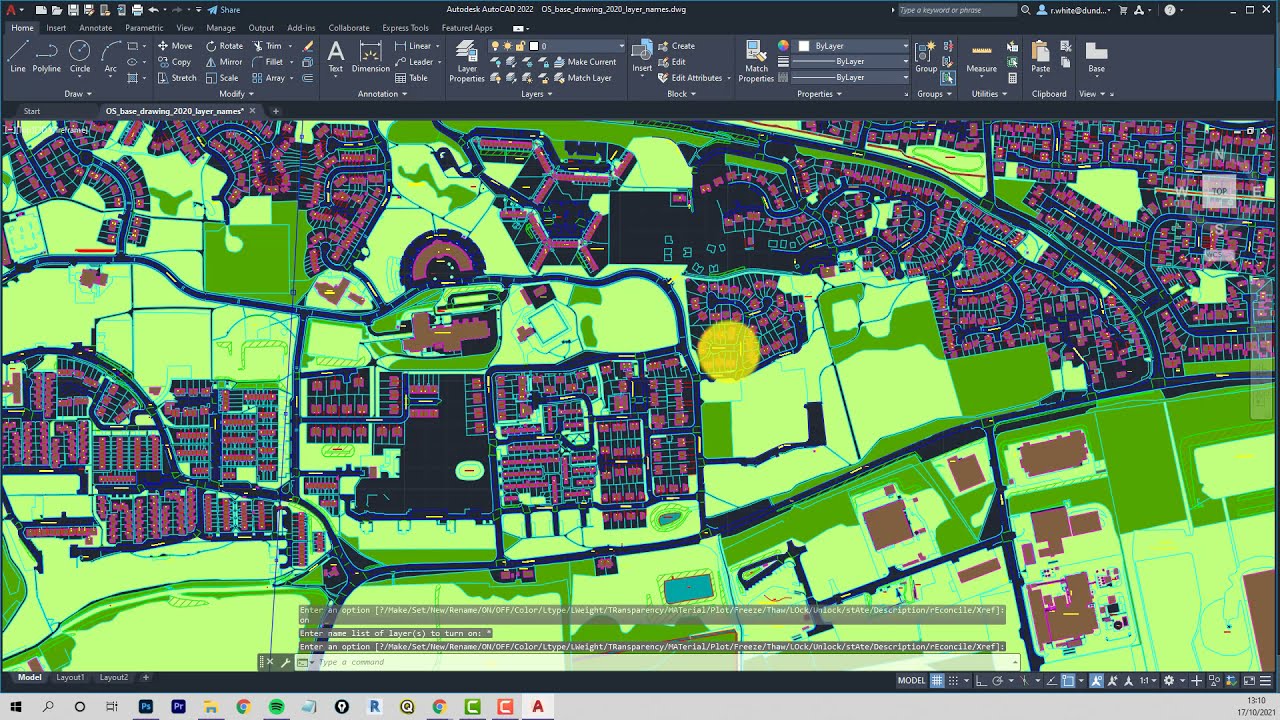Select the Circle tool
1280x720 pixels.
pyautogui.click(x=80, y=56)
